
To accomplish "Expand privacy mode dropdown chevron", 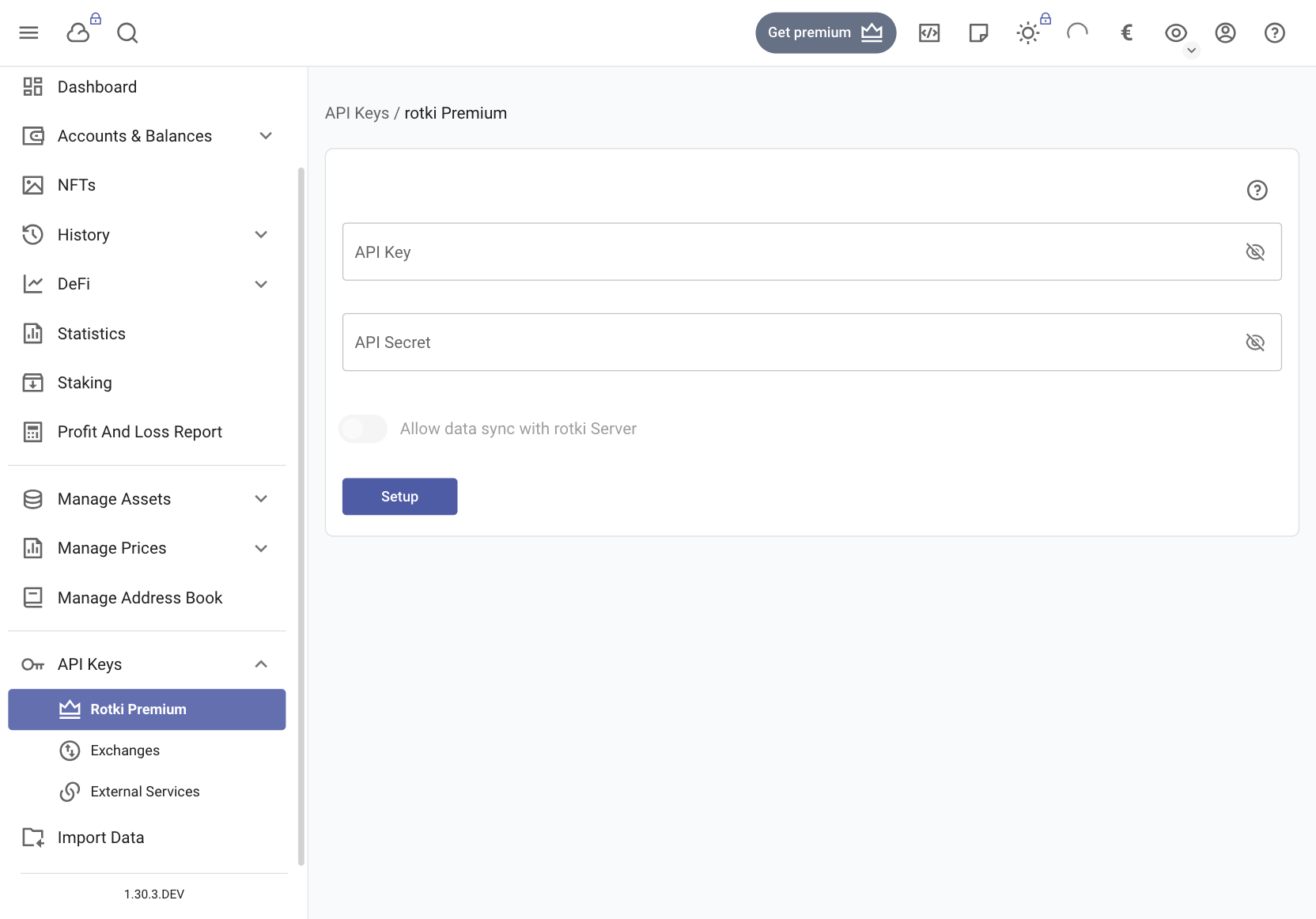I will pyautogui.click(x=1192, y=51).
